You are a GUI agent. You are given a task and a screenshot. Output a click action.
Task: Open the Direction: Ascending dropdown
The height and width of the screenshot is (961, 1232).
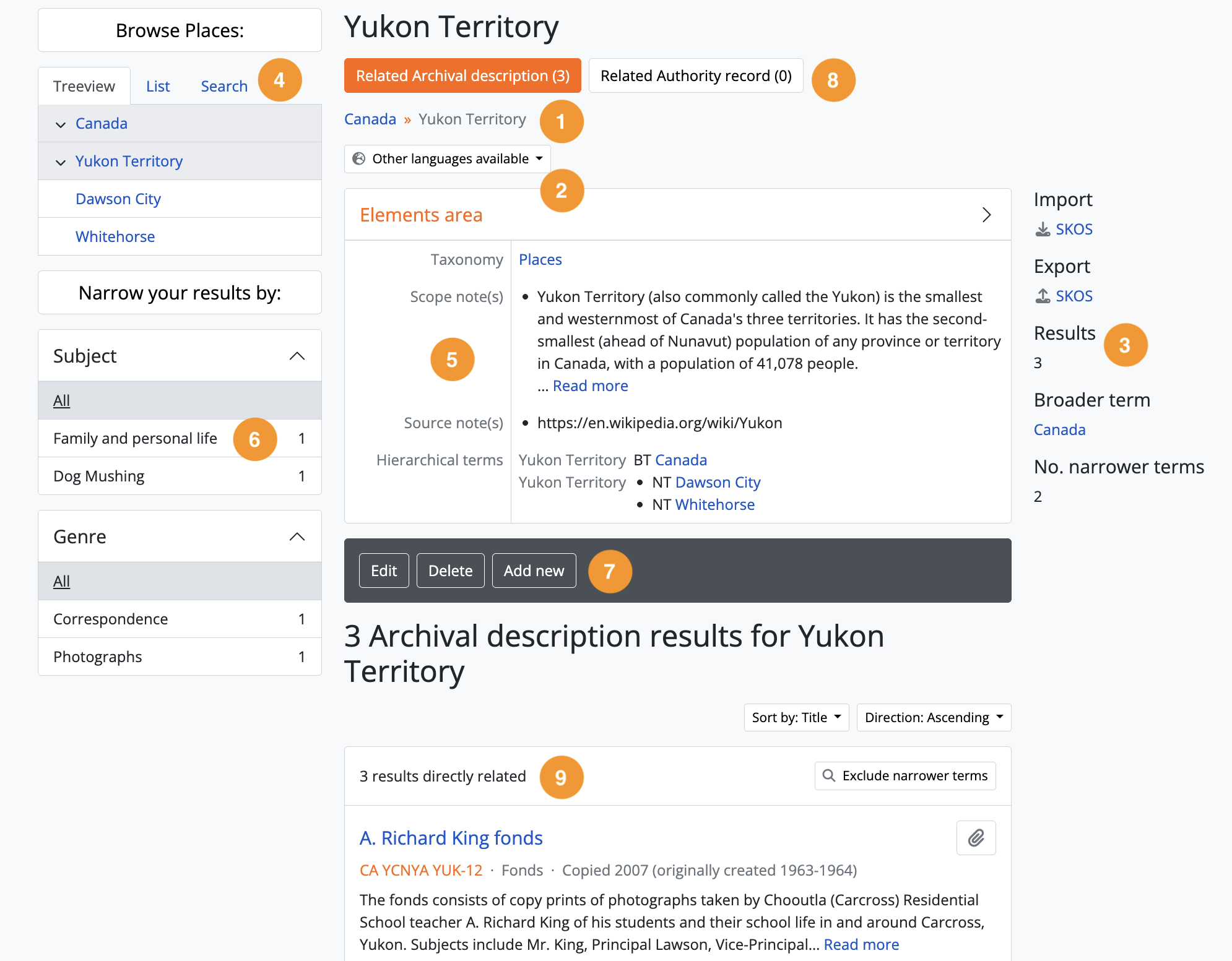934,718
